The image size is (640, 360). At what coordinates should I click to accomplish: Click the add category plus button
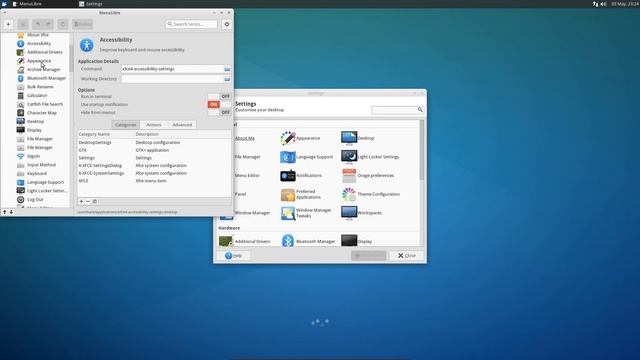pos(81,201)
